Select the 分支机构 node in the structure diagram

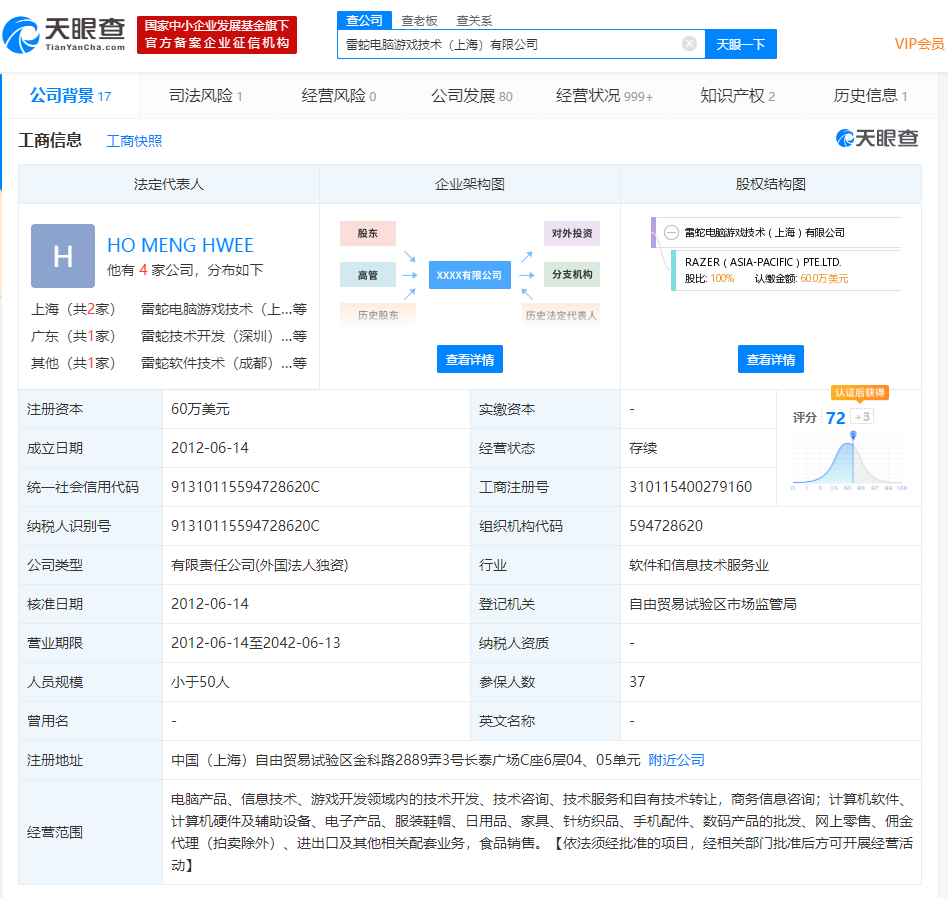point(572,274)
